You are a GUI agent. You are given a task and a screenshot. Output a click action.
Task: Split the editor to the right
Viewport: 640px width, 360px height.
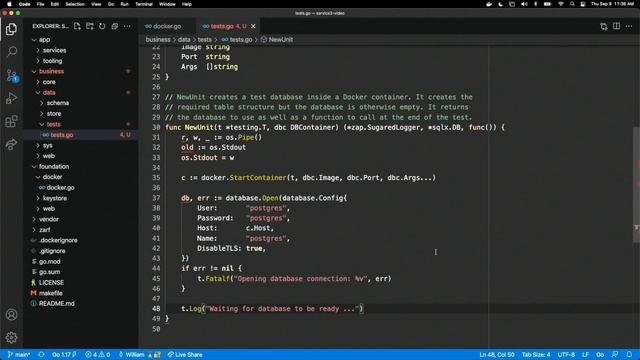pyautogui.click(x=616, y=26)
